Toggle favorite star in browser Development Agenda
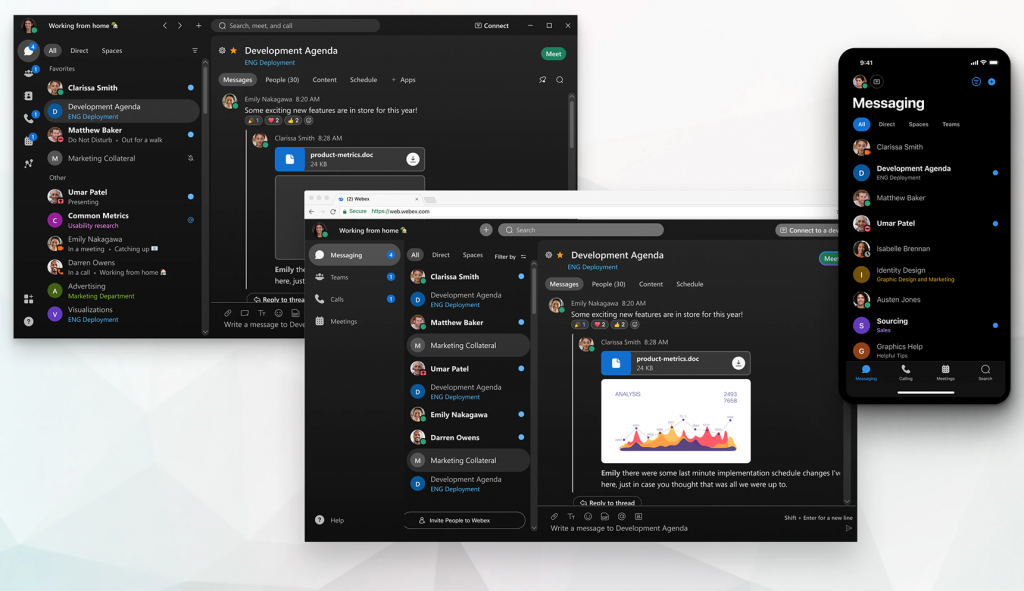 [x=560, y=255]
